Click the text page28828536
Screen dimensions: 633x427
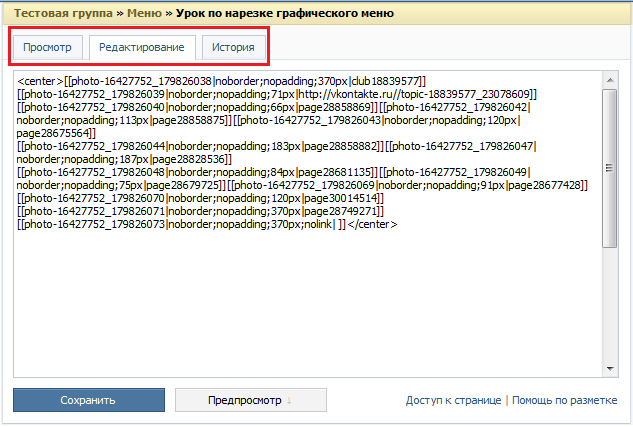click(x=188, y=159)
